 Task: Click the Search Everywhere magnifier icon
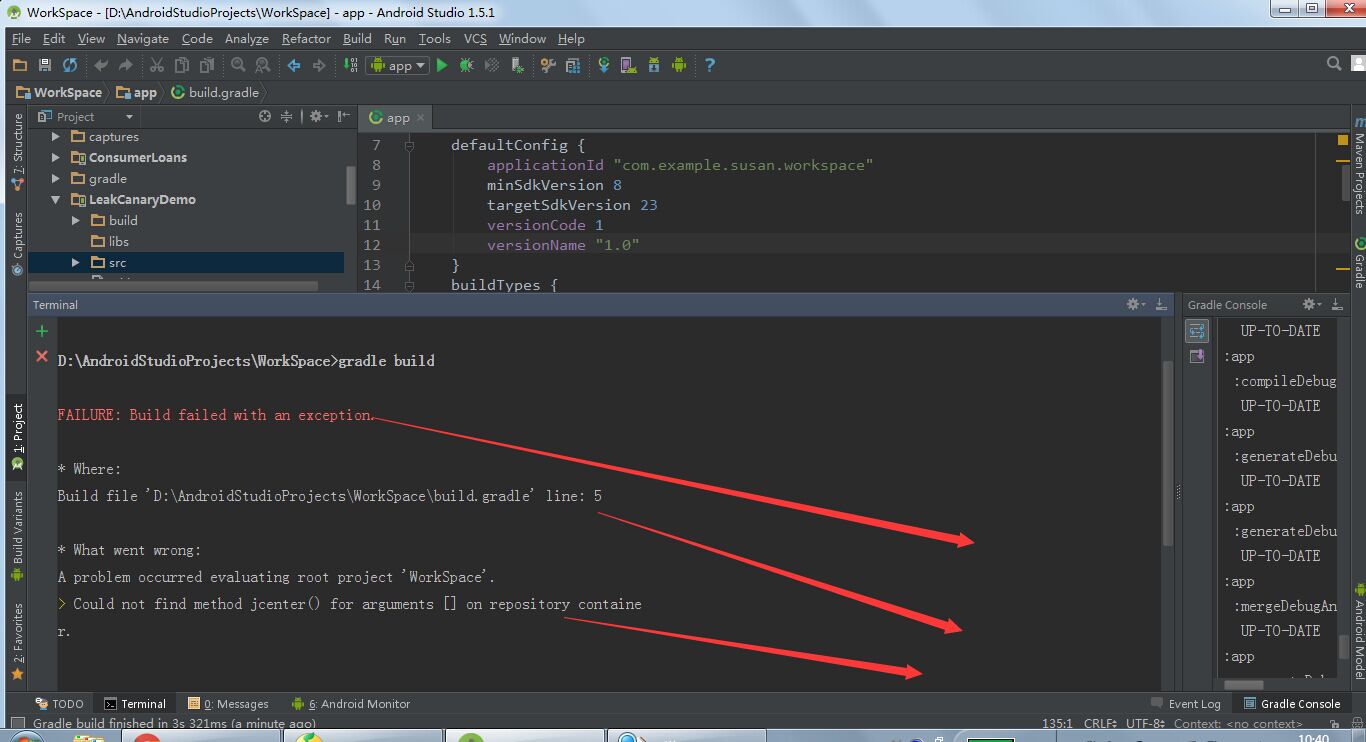(x=1334, y=64)
